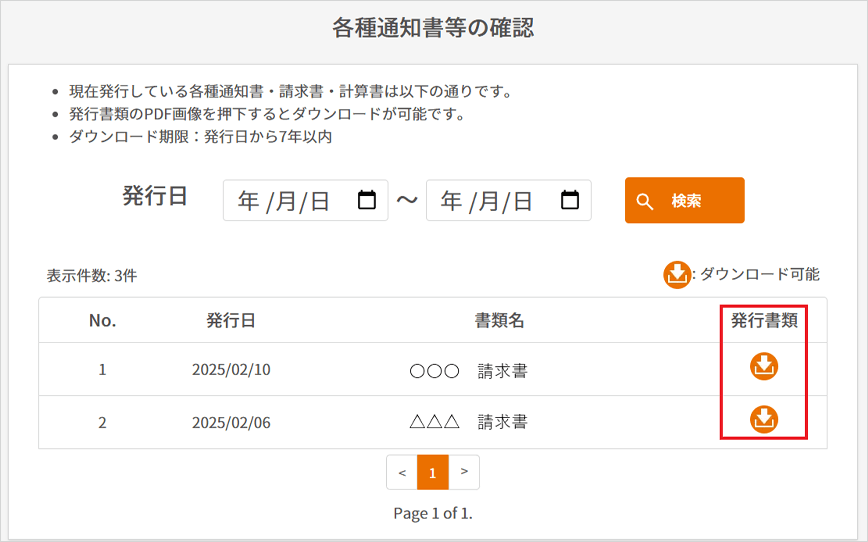Screen dimensions: 868x542
Task: Click the 発行書類 column header
Action: [x=764, y=320]
